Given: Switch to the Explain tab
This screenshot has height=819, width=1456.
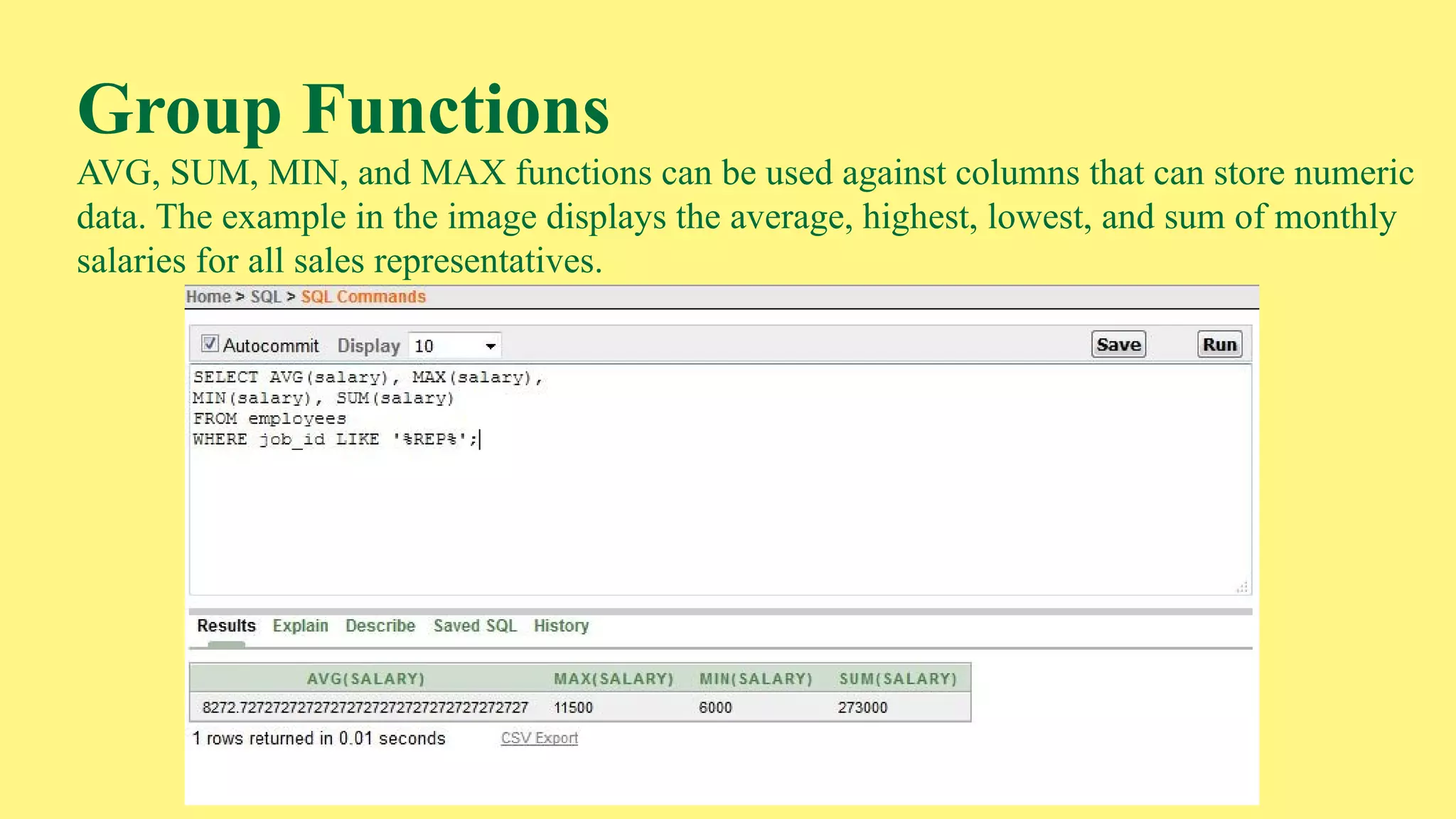Looking at the screenshot, I should [301, 626].
